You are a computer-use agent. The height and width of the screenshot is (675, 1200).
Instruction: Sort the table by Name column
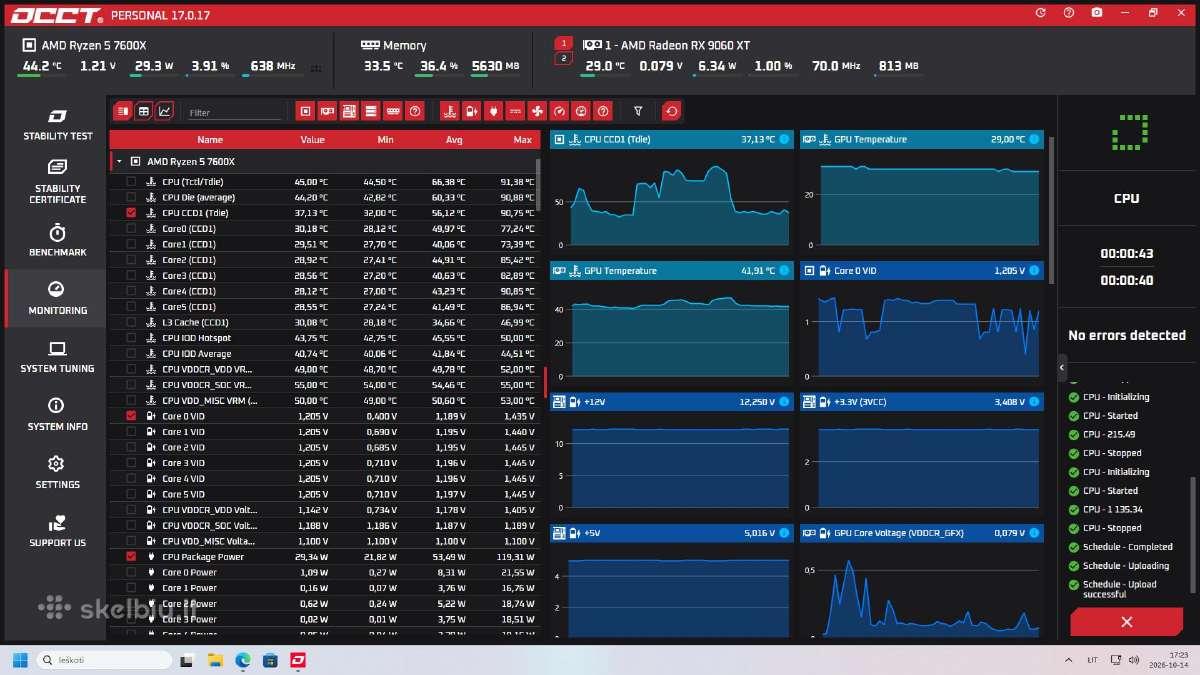(210, 140)
